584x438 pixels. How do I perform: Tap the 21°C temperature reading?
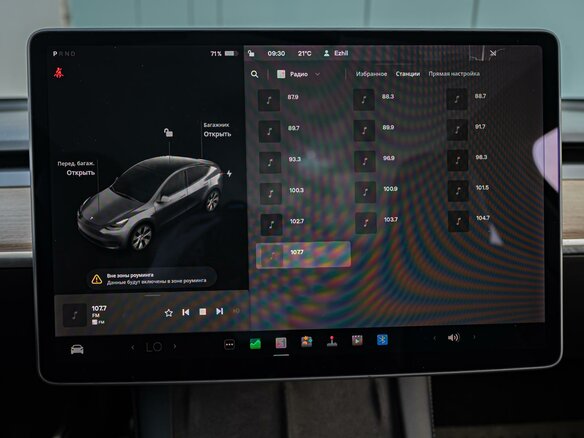[304, 53]
